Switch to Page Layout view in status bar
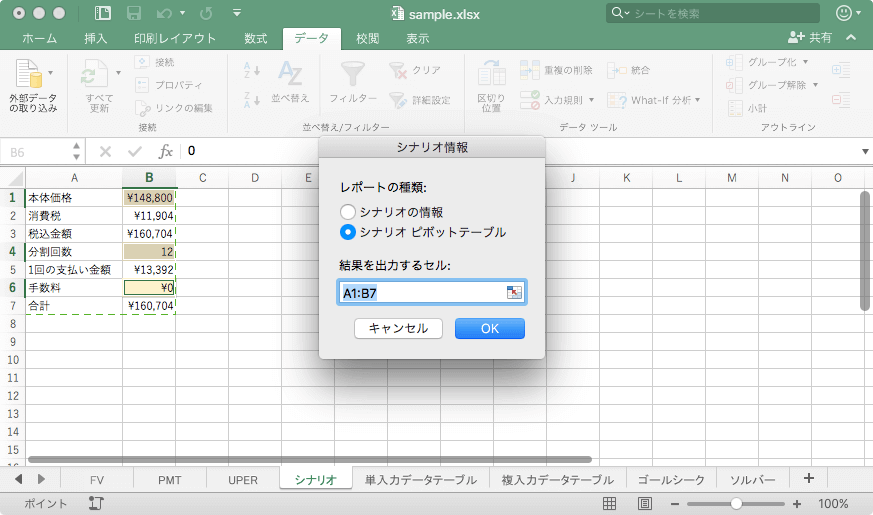Image resolution: width=873 pixels, height=515 pixels. (645, 504)
